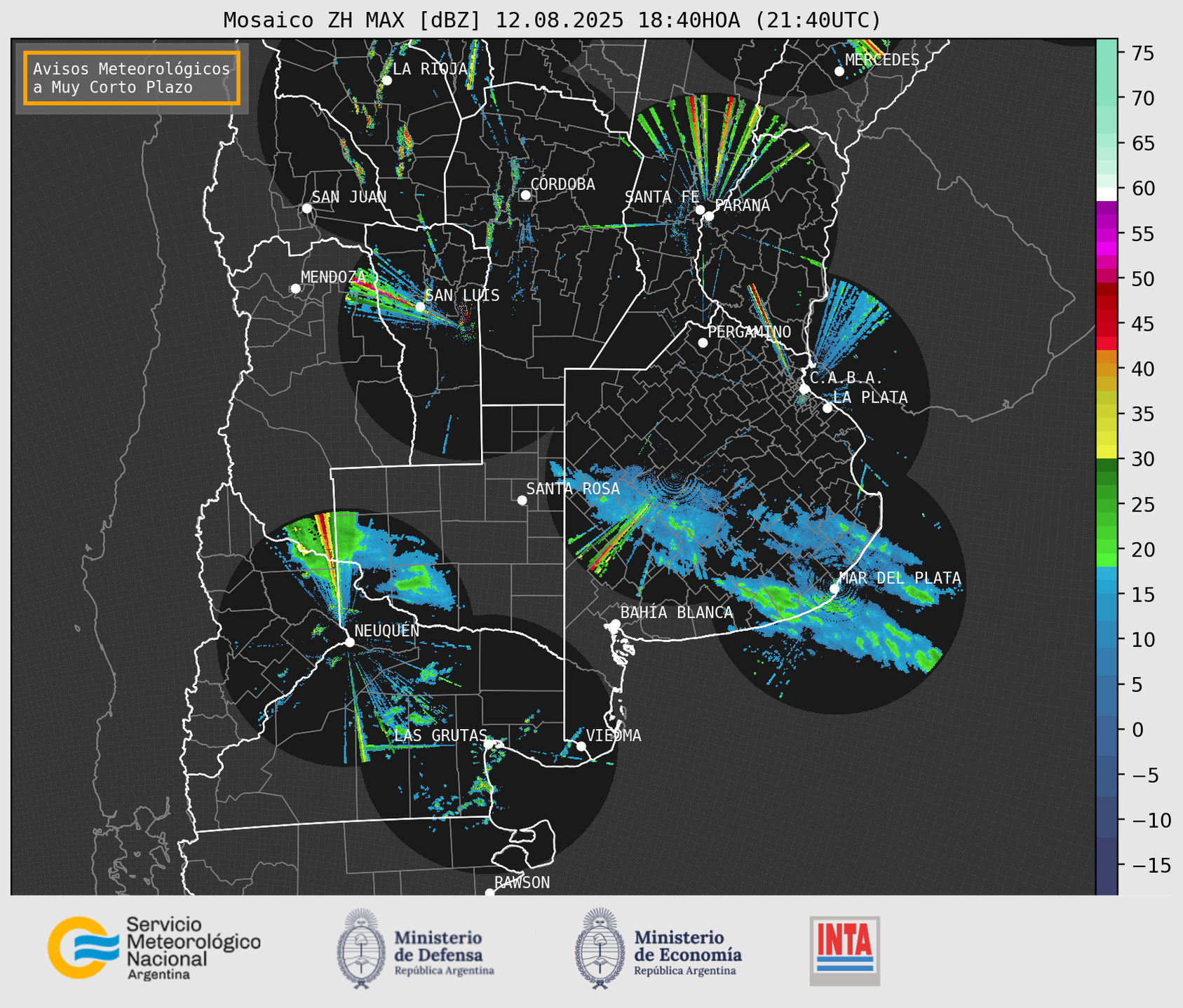Click the Mosaico ZH MAX title text
1183x1008 pixels.
point(552,20)
